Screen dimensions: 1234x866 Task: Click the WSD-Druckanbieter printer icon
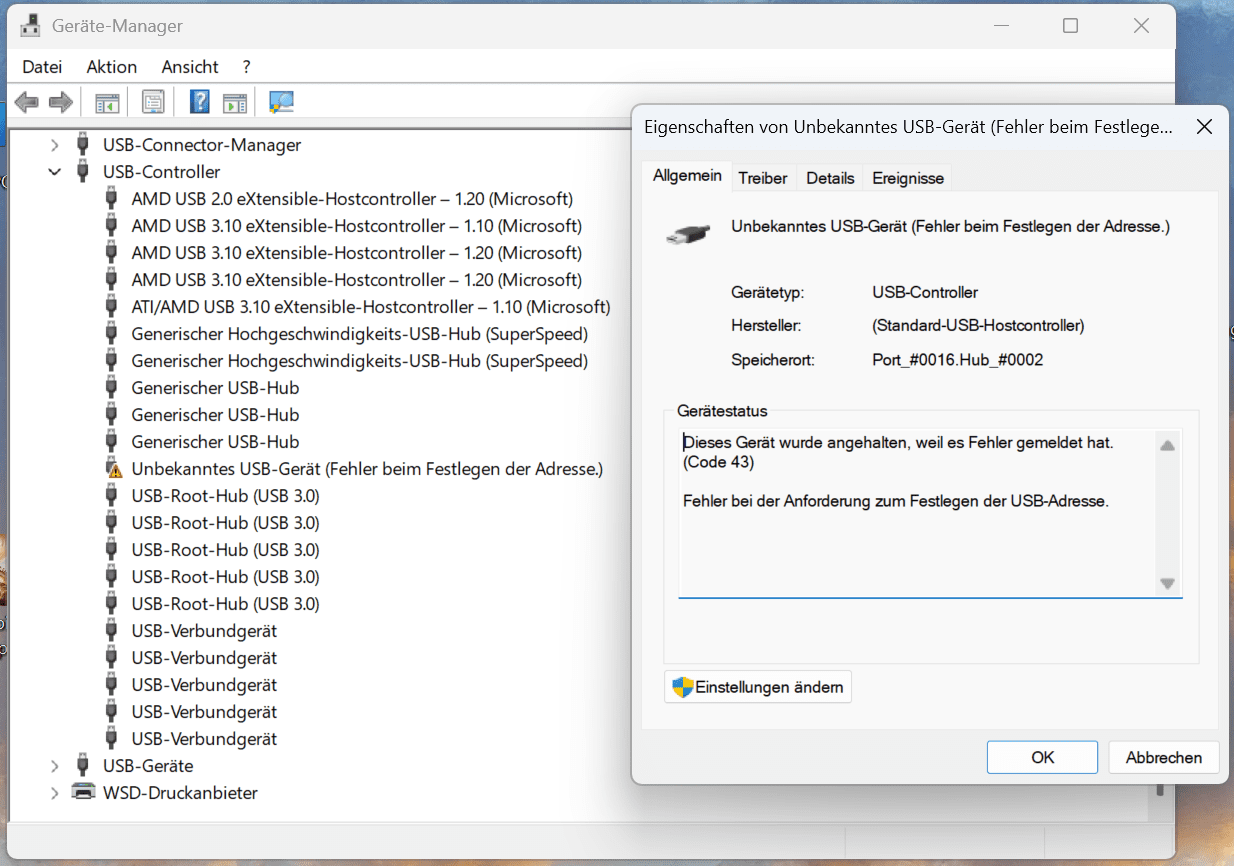tap(84, 793)
